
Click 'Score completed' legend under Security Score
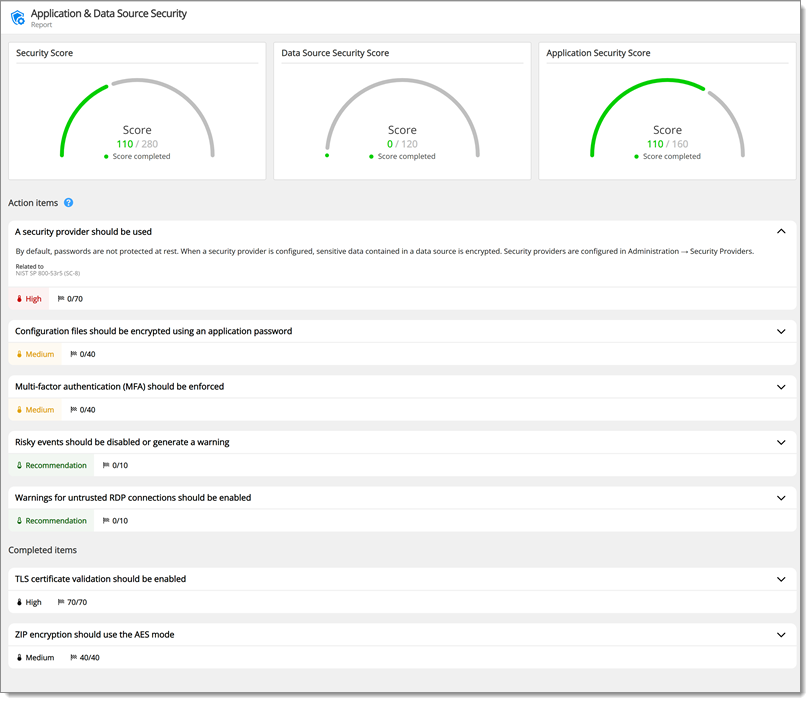137,156
